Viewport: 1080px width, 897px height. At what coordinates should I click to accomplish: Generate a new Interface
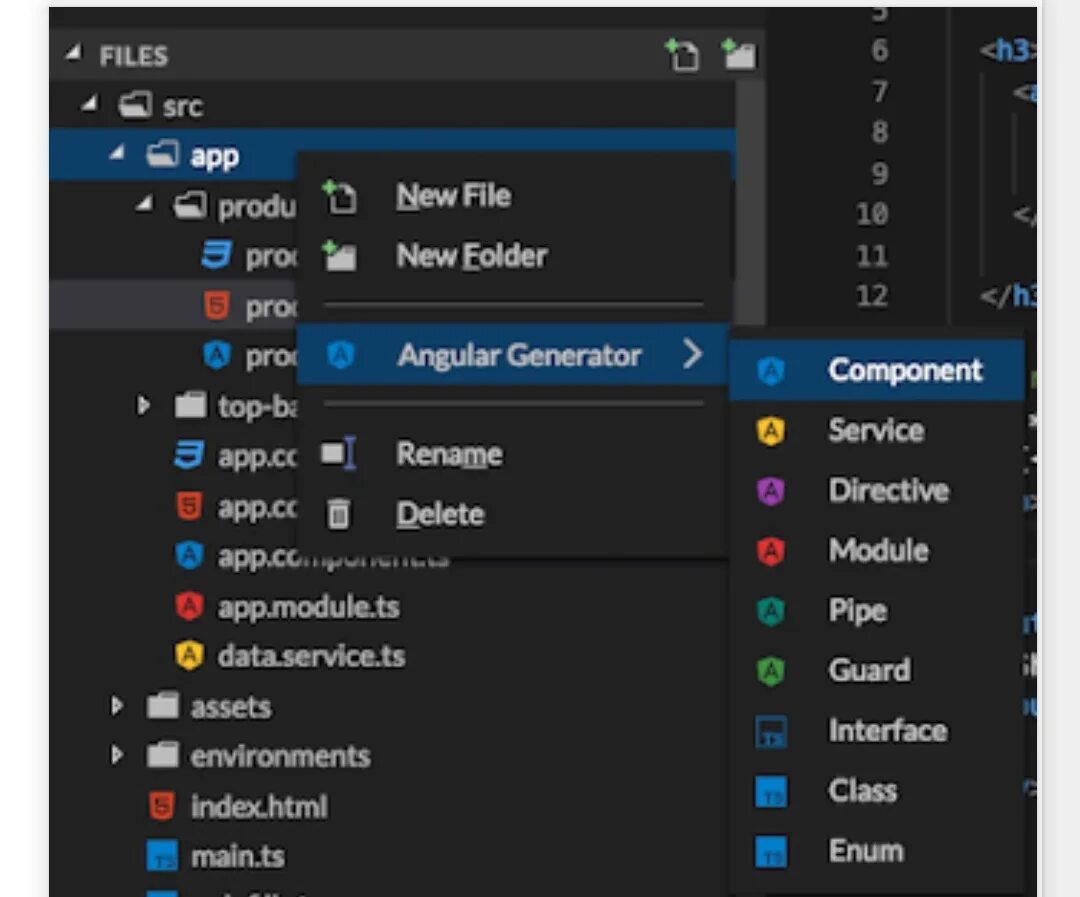[x=877, y=730]
